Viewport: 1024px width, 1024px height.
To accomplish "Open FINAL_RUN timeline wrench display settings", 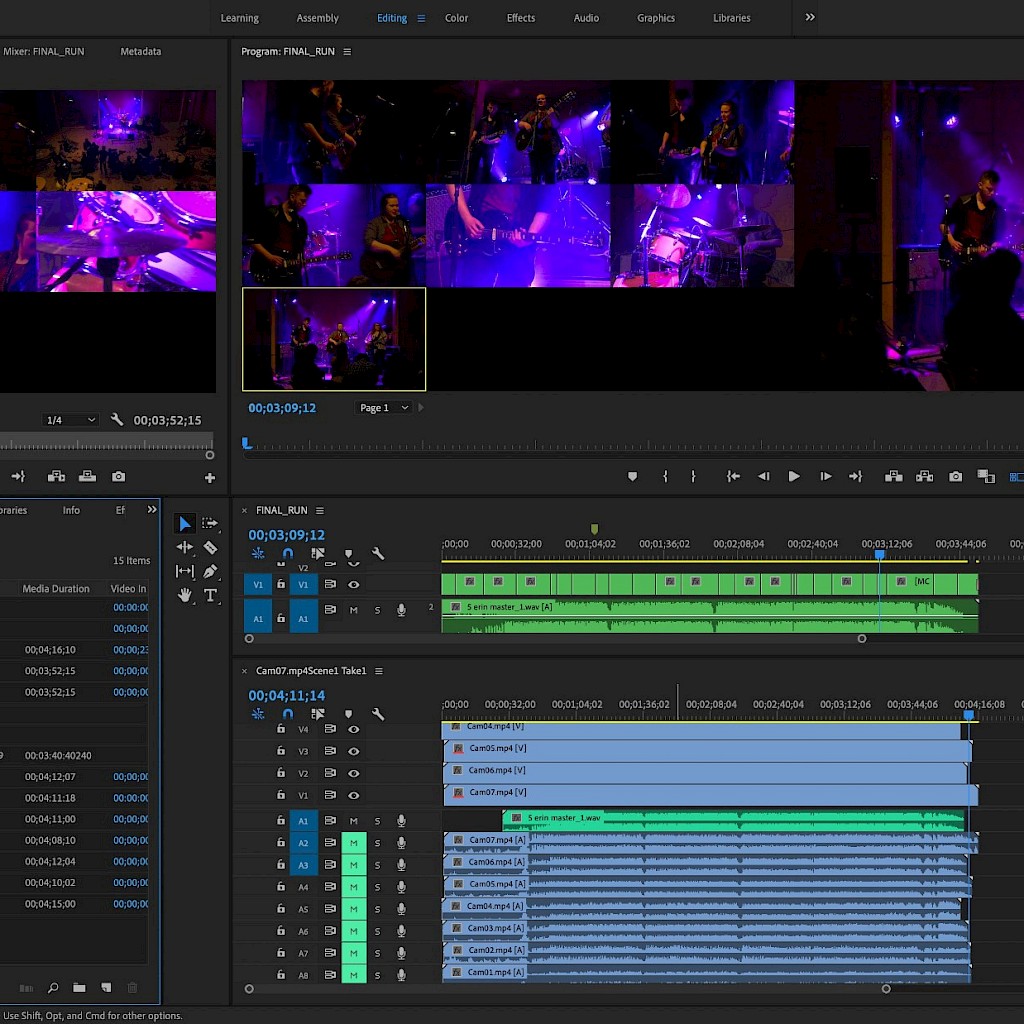I will 378,554.
